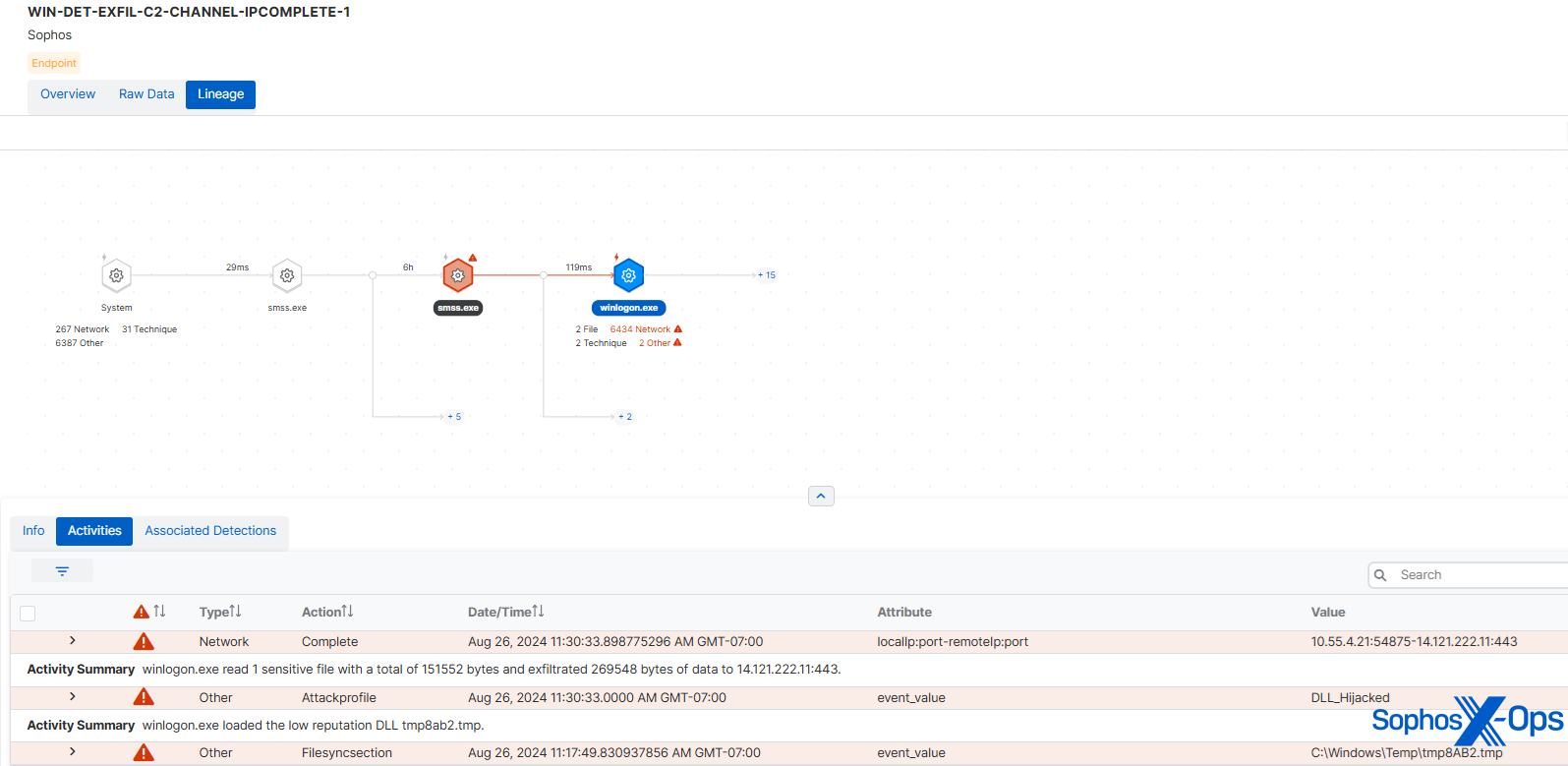Click the 6387 Other count under System
The width and height of the screenshot is (1568, 766).
80,343
